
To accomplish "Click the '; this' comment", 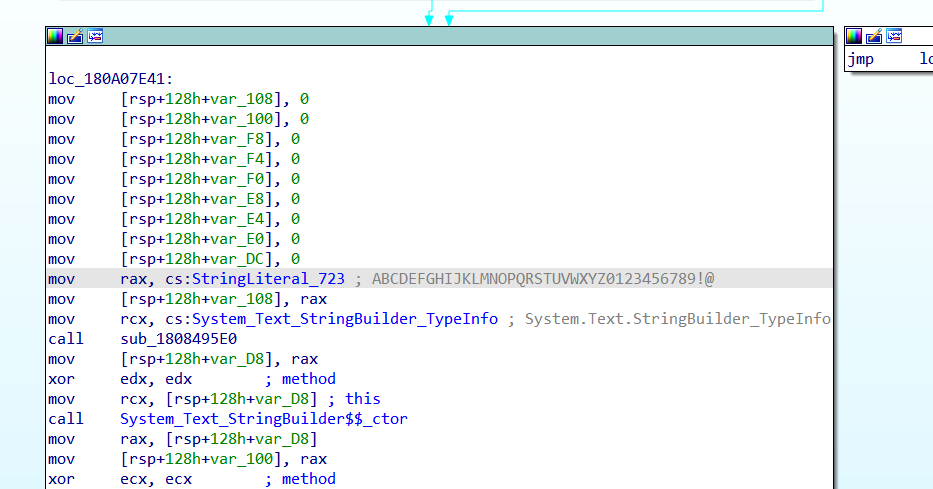I will pyautogui.click(x=354, y=399).
